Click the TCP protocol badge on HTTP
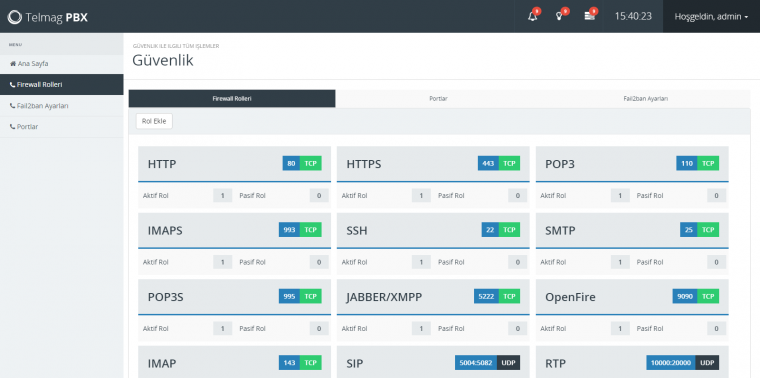The width and height of the screenshot is (760, 378). pos(311,163)
